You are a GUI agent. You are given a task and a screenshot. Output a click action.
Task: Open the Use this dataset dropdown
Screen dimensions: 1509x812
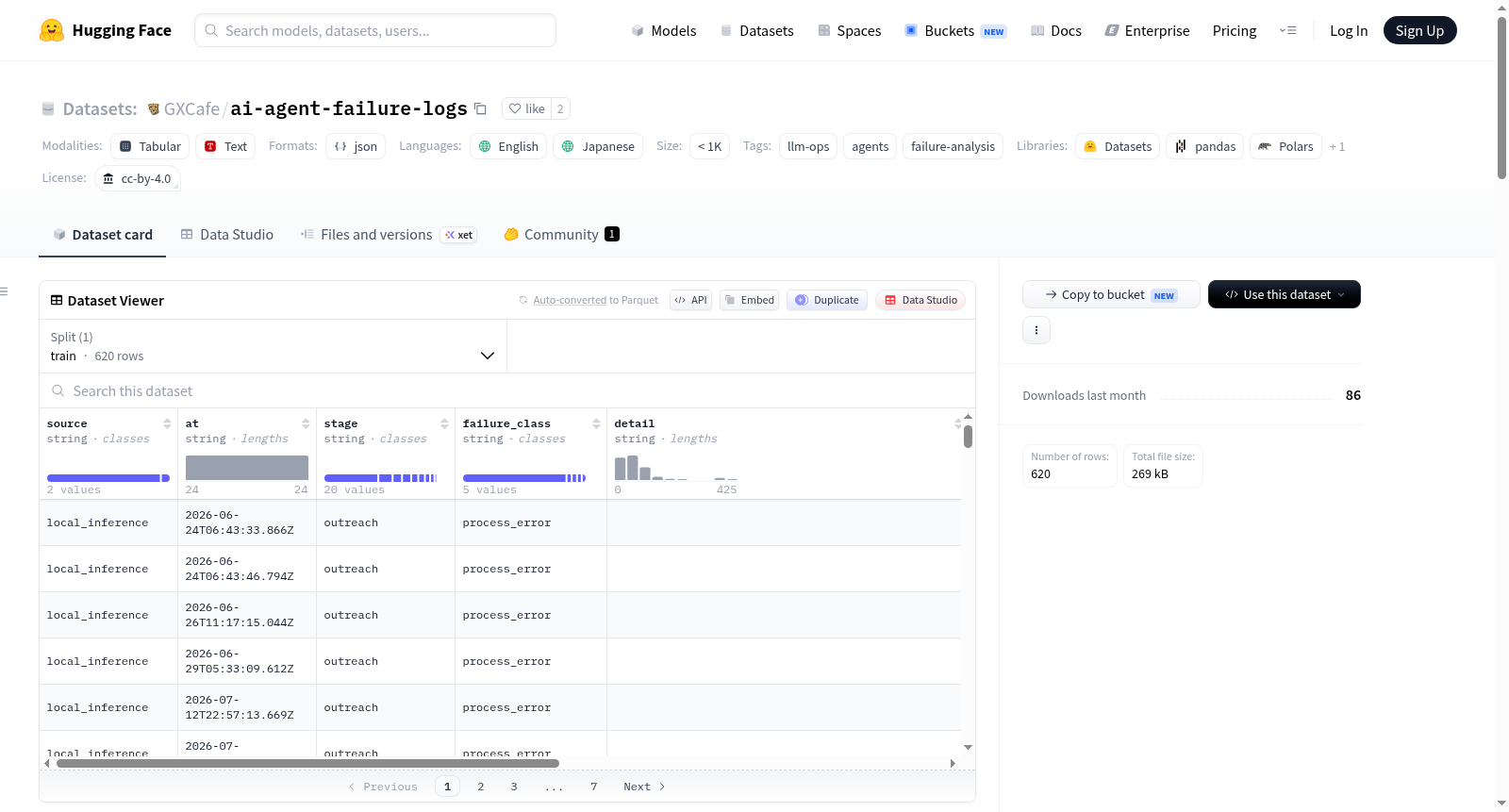click(x=1284, y=294)
